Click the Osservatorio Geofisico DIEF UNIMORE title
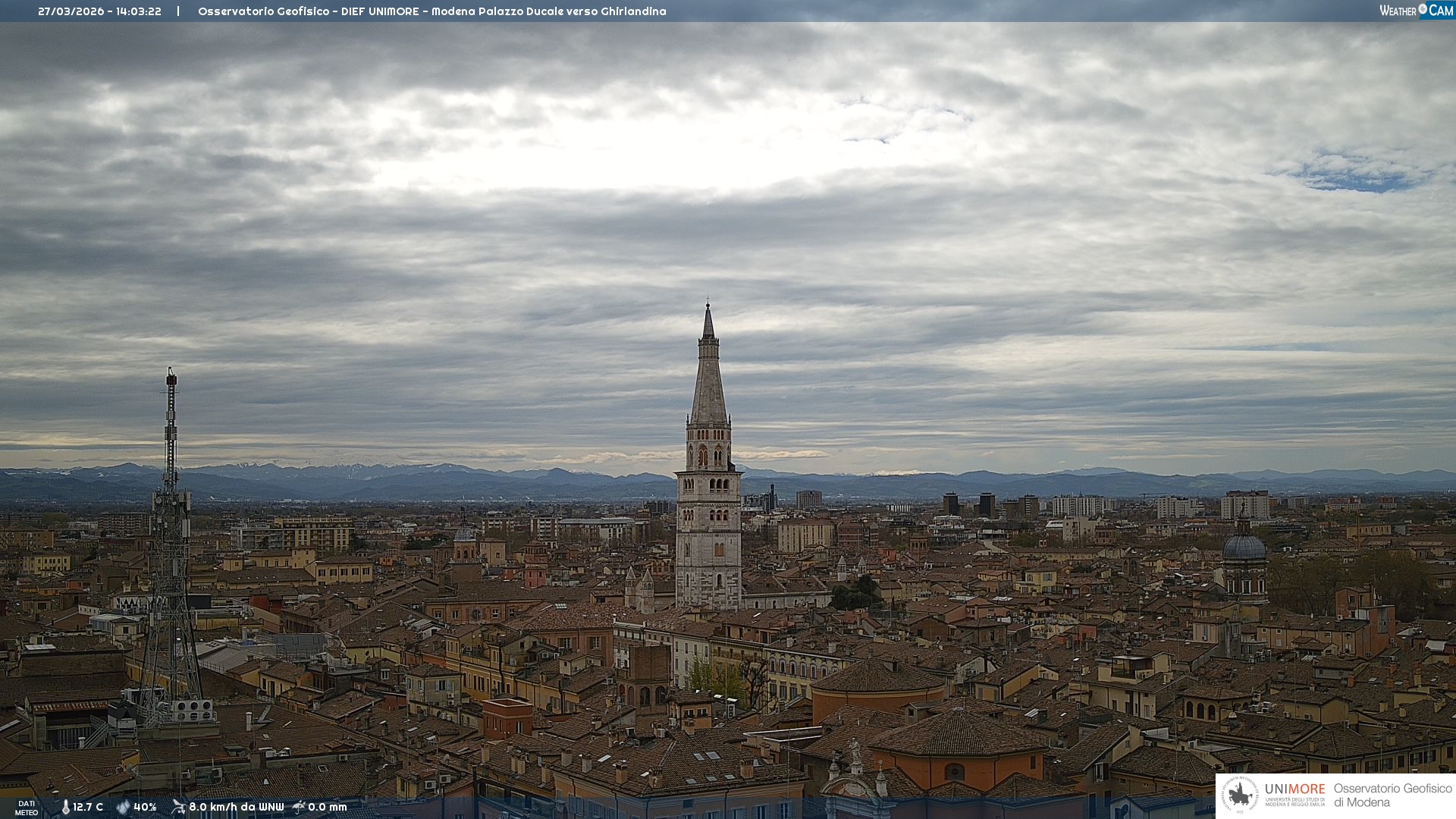 coord(431,11)
